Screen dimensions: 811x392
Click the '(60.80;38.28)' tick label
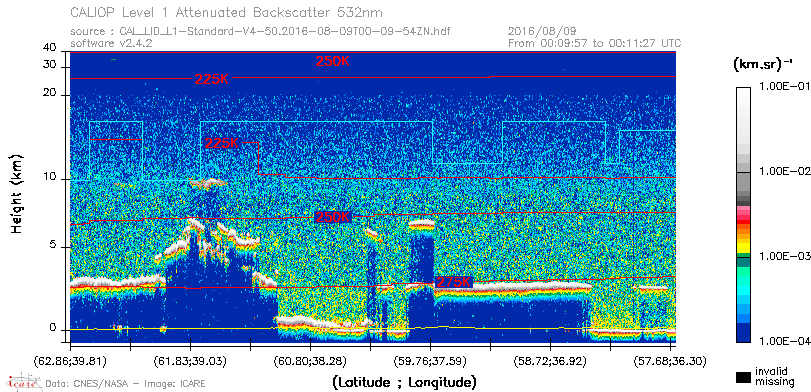[310, 360]
